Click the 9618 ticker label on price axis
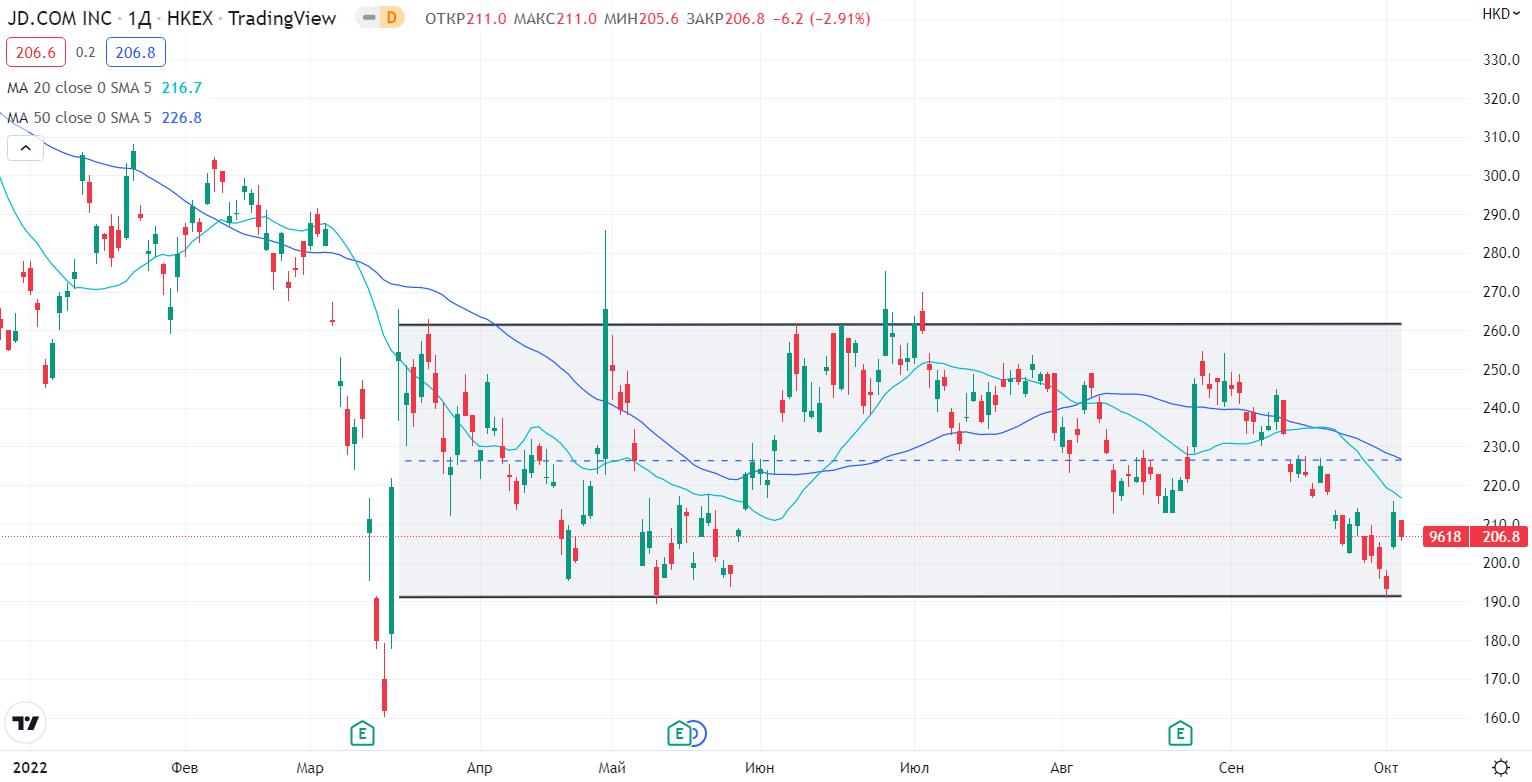 click(x=1444, y=537)
